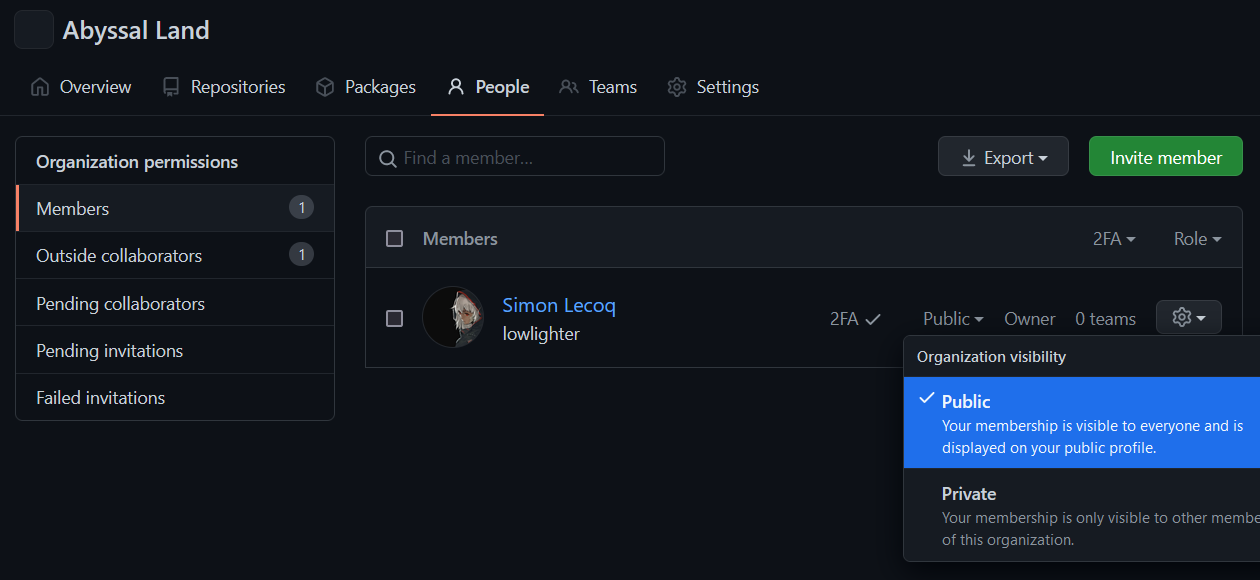Image resolution: width=1260 pixels, height=580 pixels.
Task: Expand the Export dropdown
Action: point(1003,157)
